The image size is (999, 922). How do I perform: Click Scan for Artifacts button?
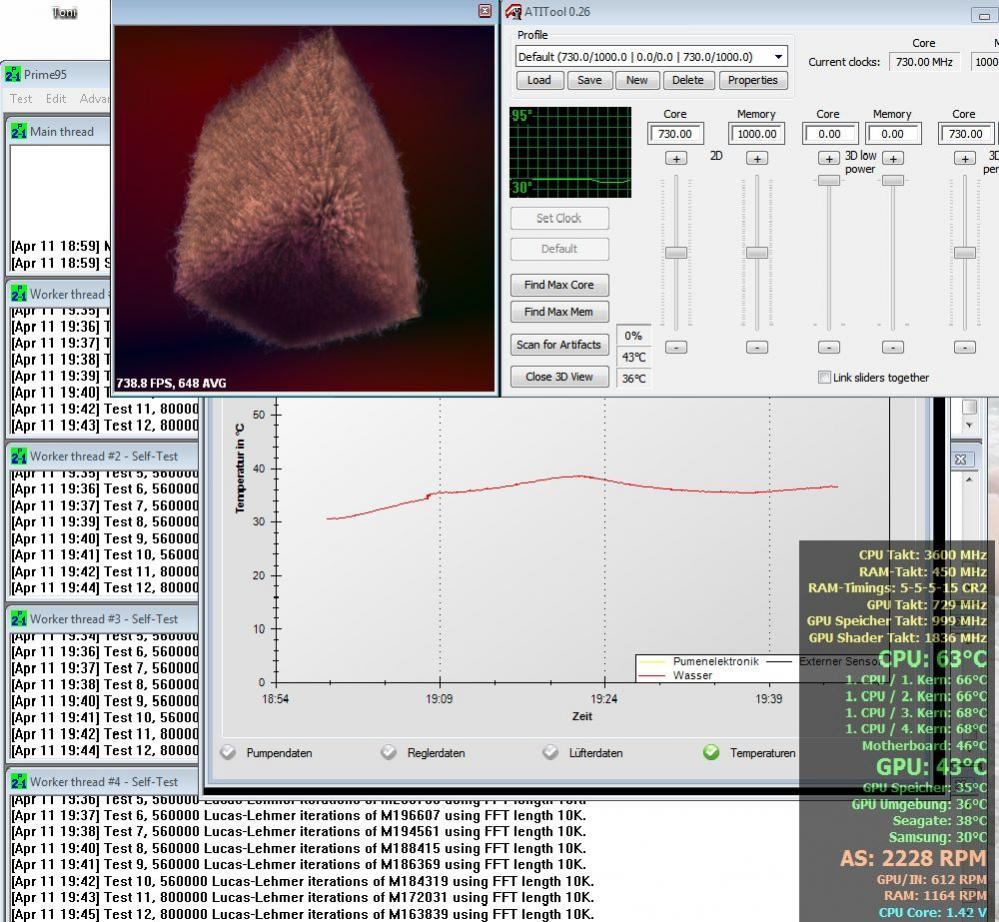[559, 345]
